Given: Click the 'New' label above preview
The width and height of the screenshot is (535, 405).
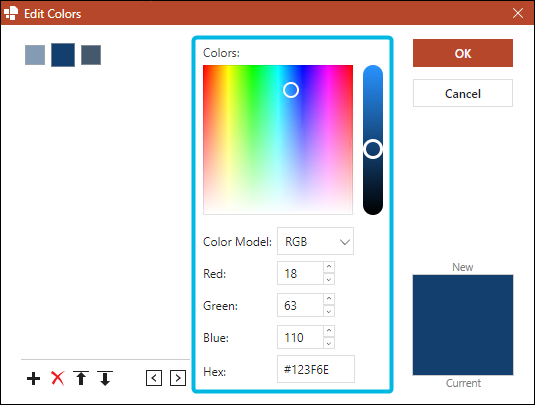Looking at the screenshot, I should 463,267.
